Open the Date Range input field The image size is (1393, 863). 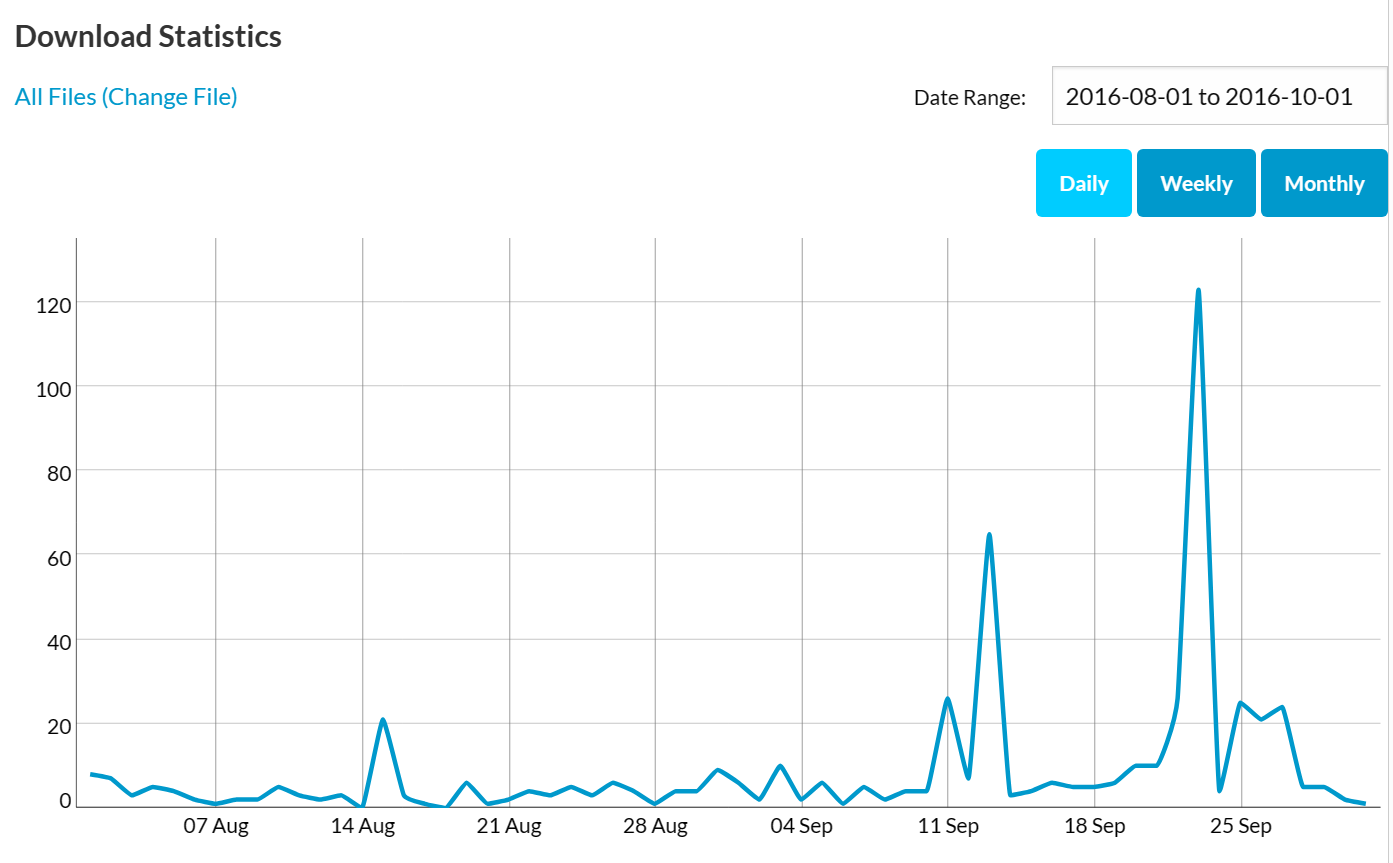1219,97
